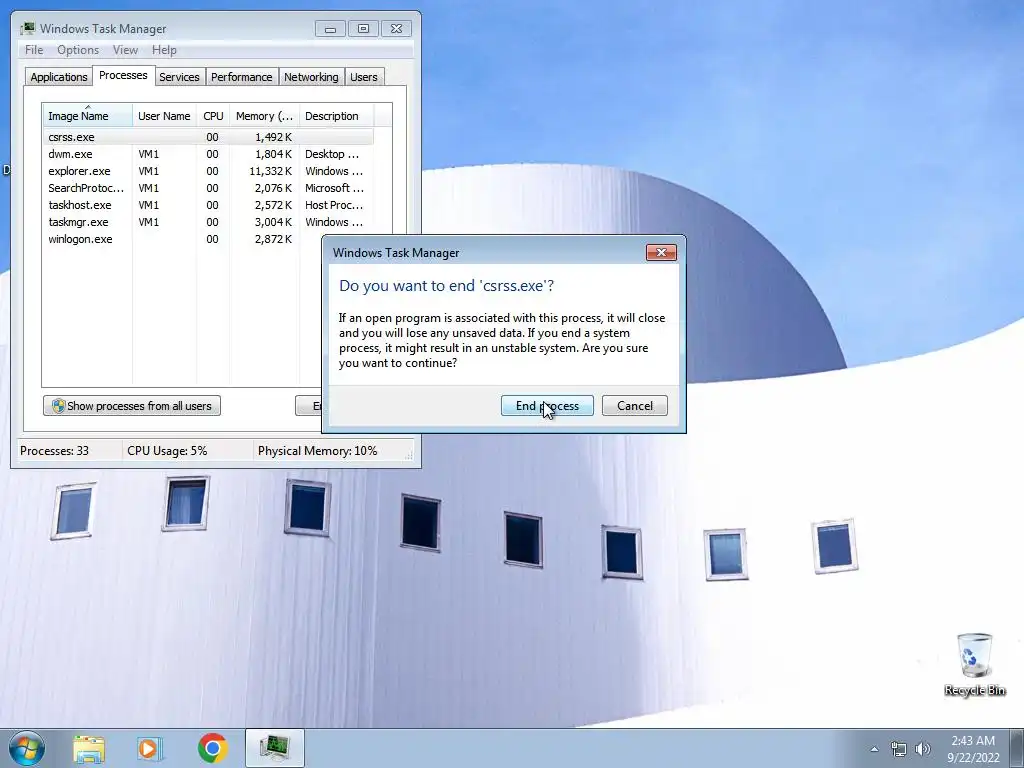
Task: Click CPU Usage: 5% status entry
Action: coord(167,451)
